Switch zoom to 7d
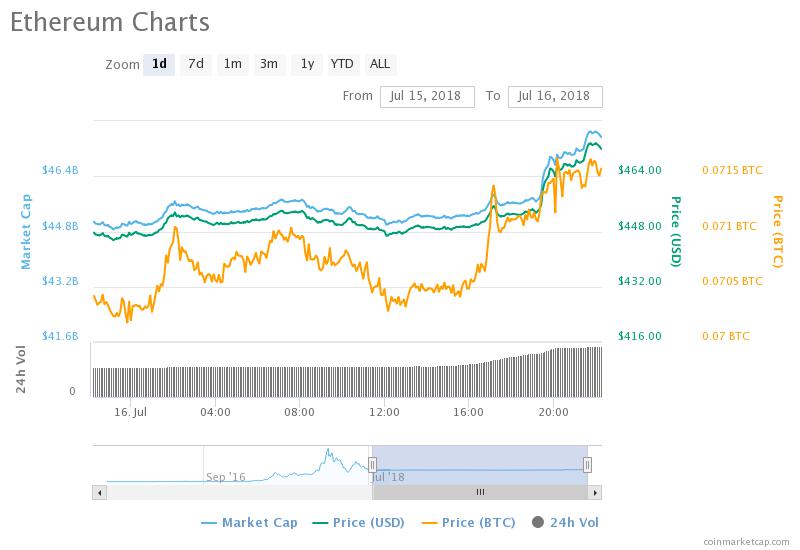The image size is (800, 550). pos(196,64)
